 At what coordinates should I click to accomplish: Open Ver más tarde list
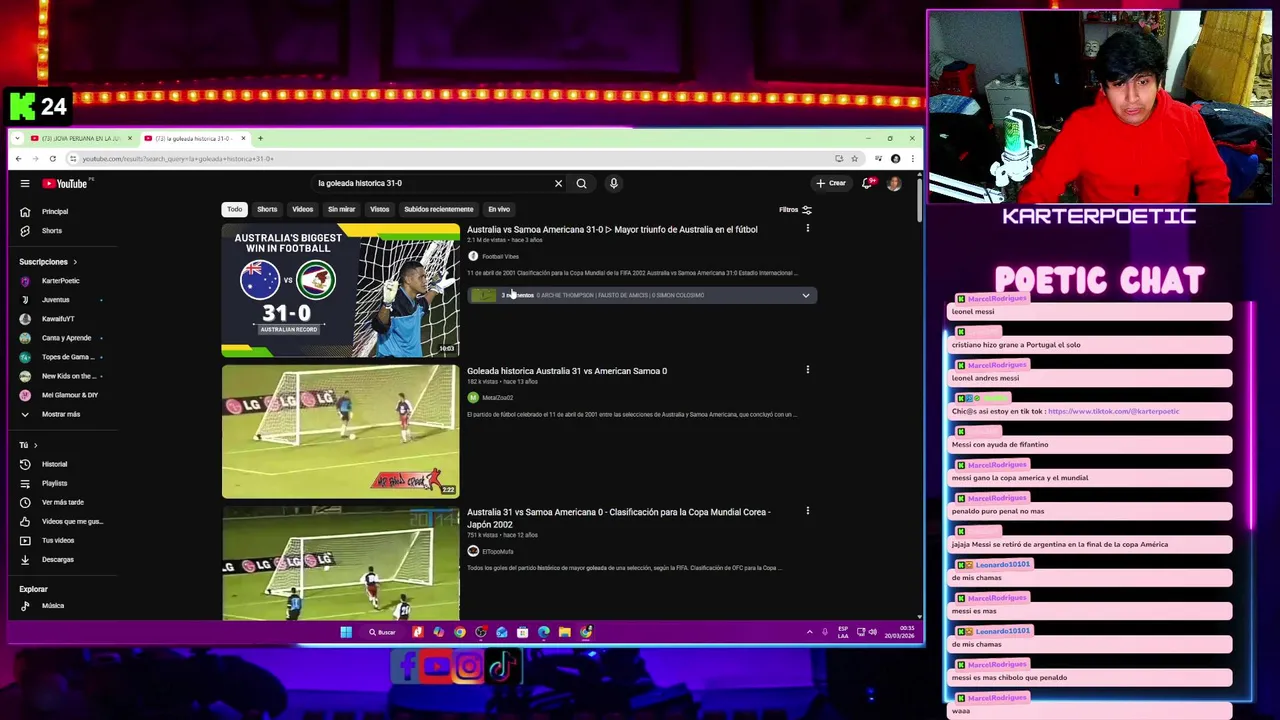62,502
